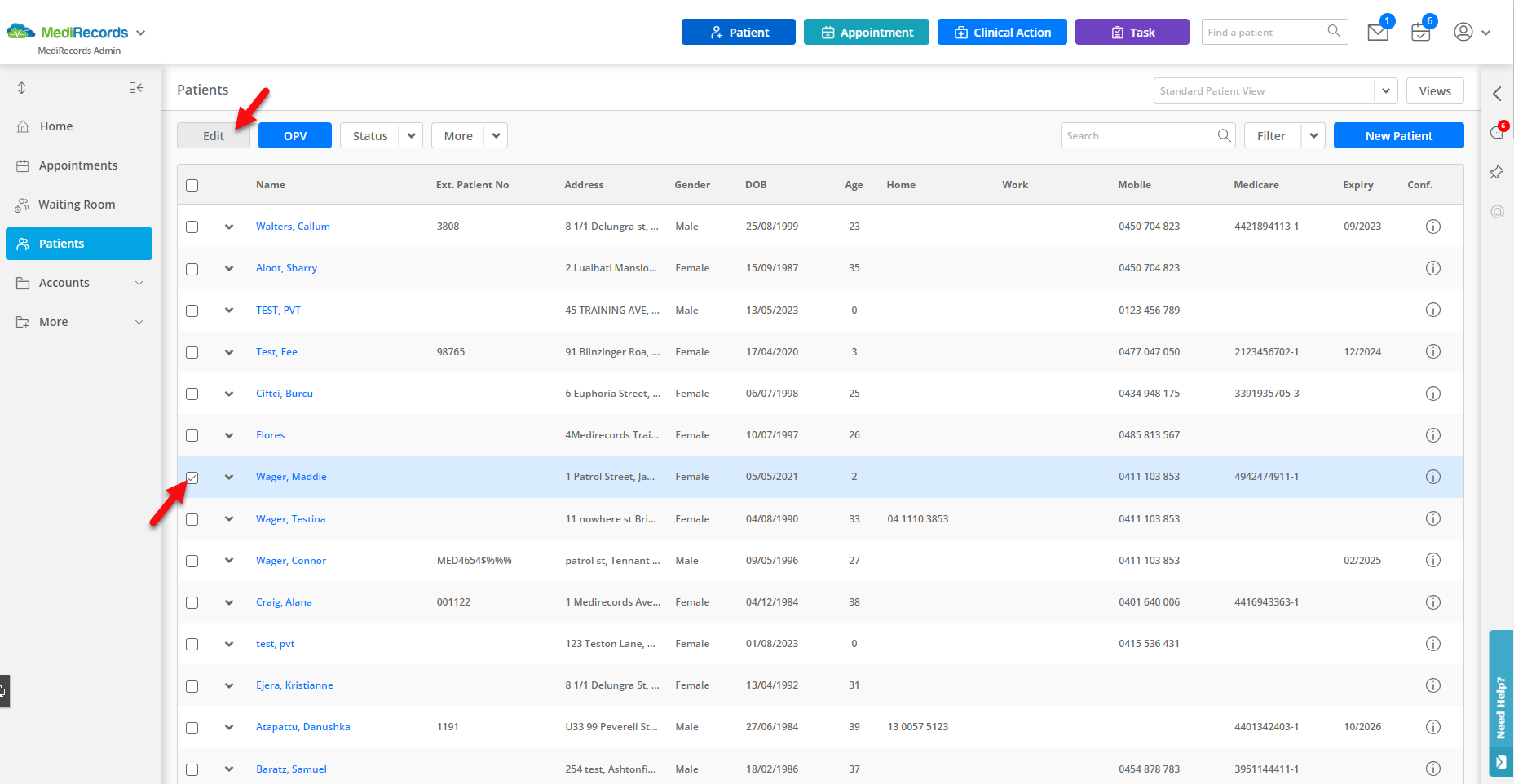
Task: Open Appointments in sidebar
Action: 79,165
